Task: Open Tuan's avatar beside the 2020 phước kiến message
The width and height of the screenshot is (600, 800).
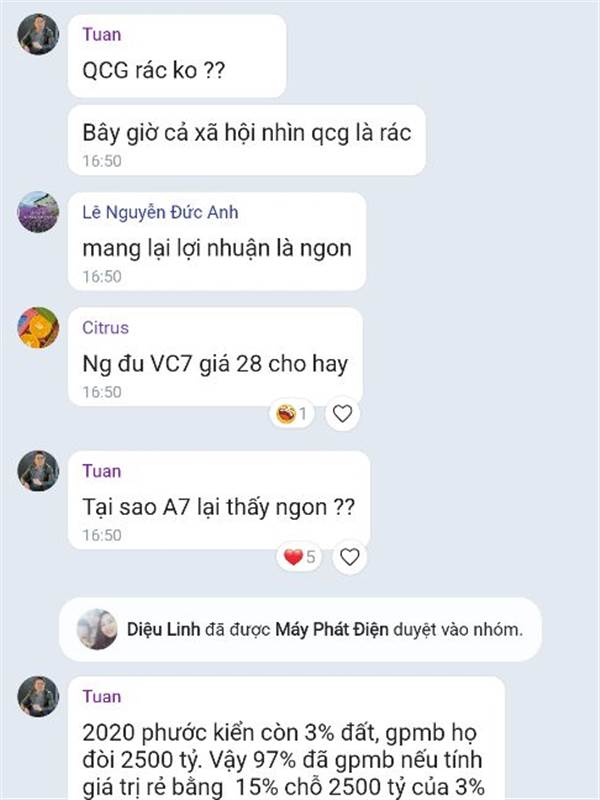Action: tap(38, 696)
